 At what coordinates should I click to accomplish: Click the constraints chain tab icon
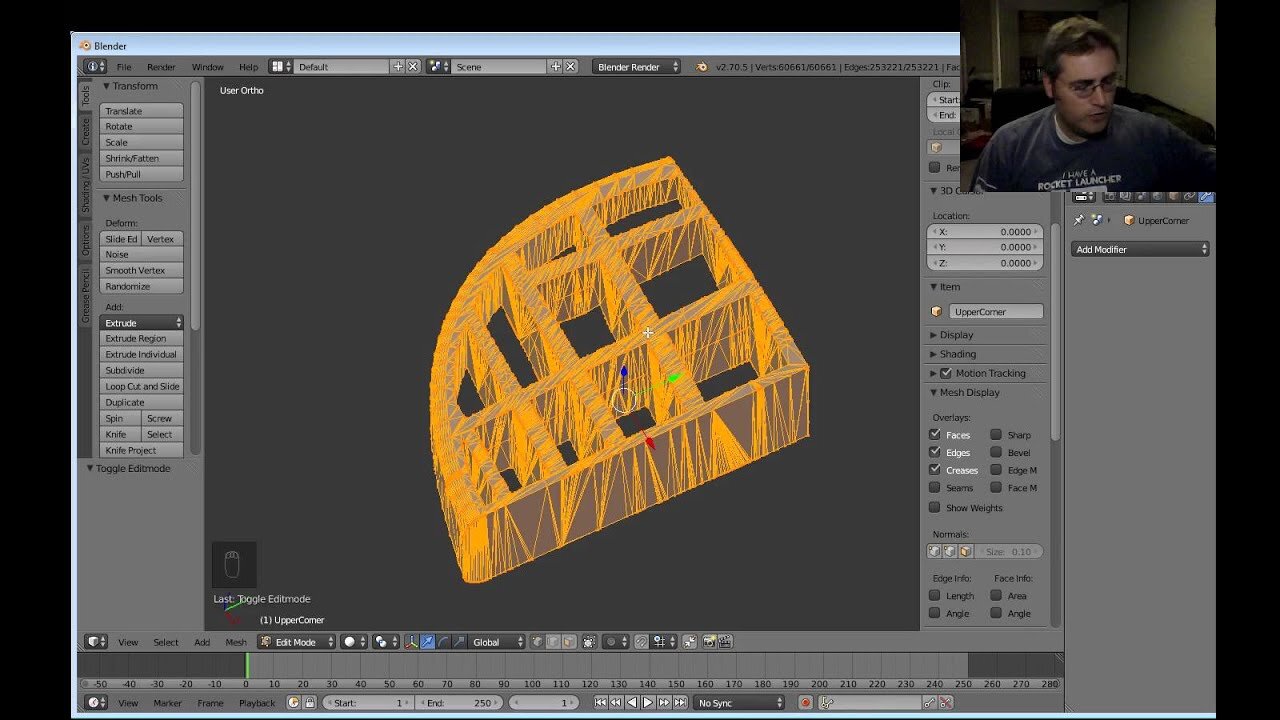coord(1190,197)
